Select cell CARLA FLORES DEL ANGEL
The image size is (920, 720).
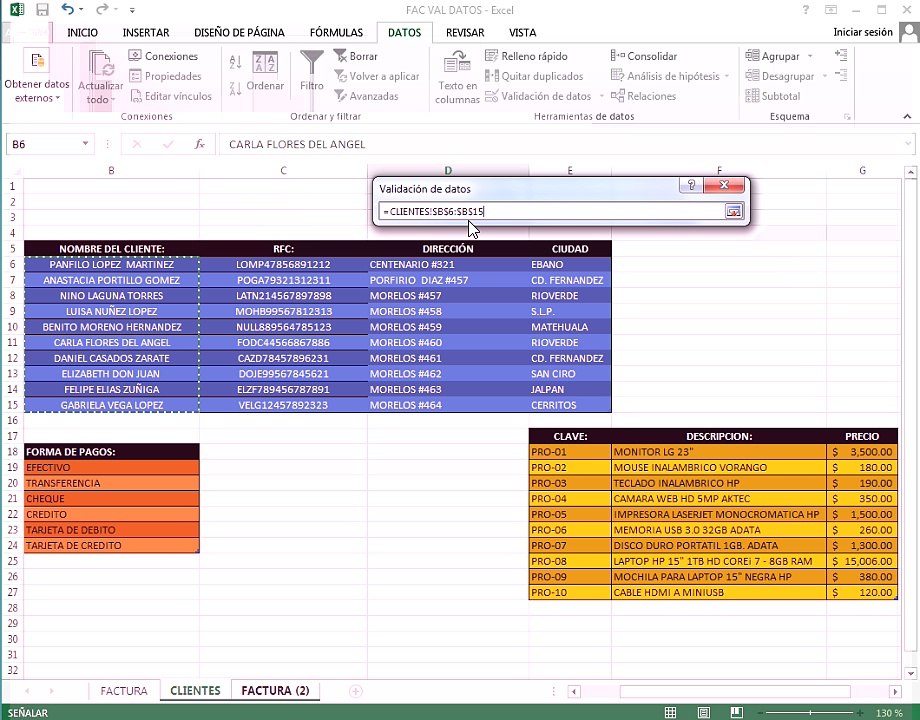(111, 343)
